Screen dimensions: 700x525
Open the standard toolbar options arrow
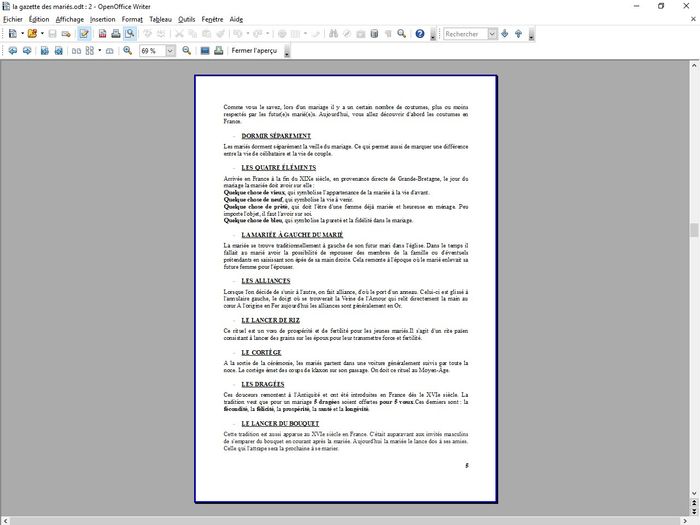433,34
